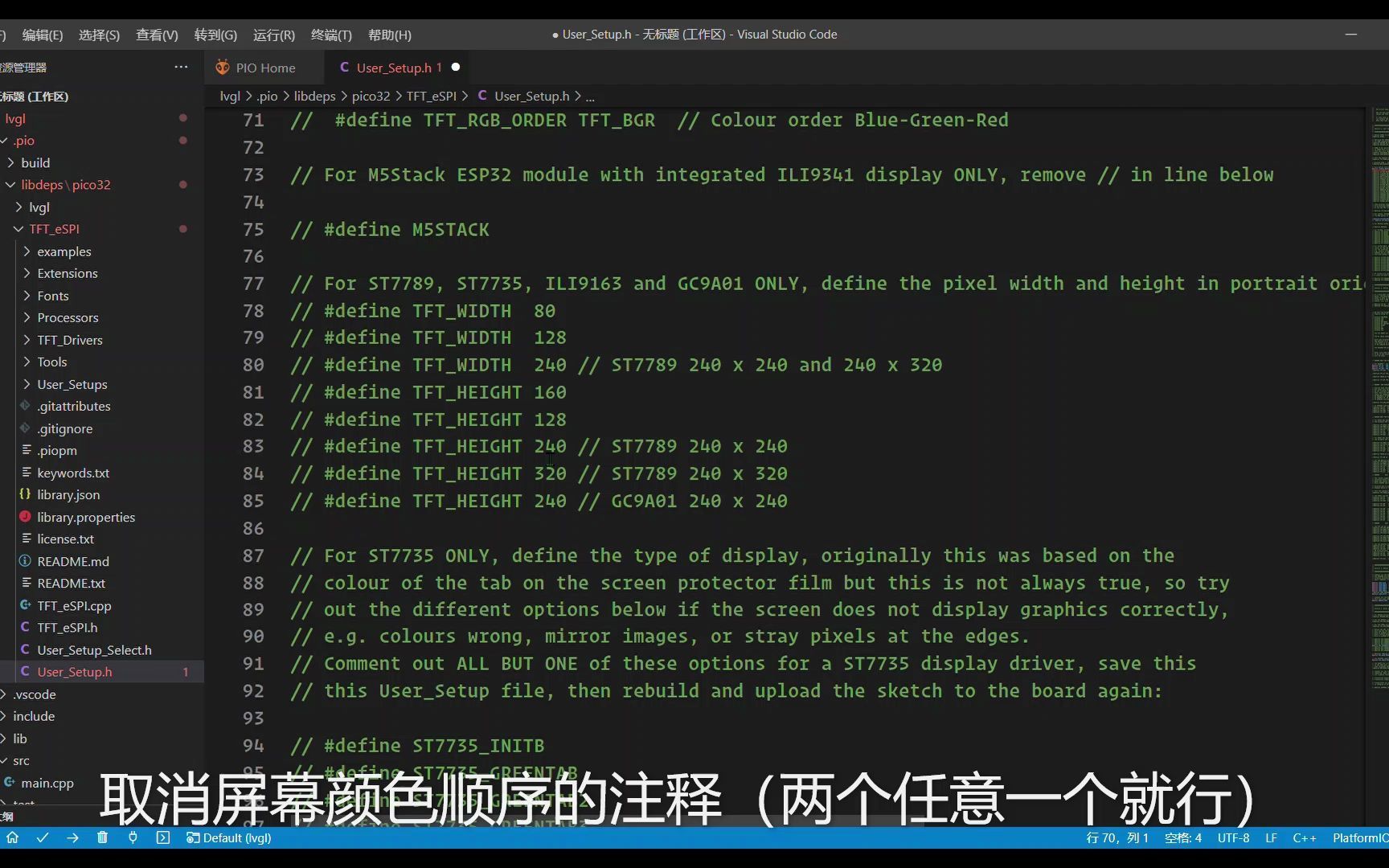
Task: Click cursor position 行 70, 列 1
Action: 1117,837
